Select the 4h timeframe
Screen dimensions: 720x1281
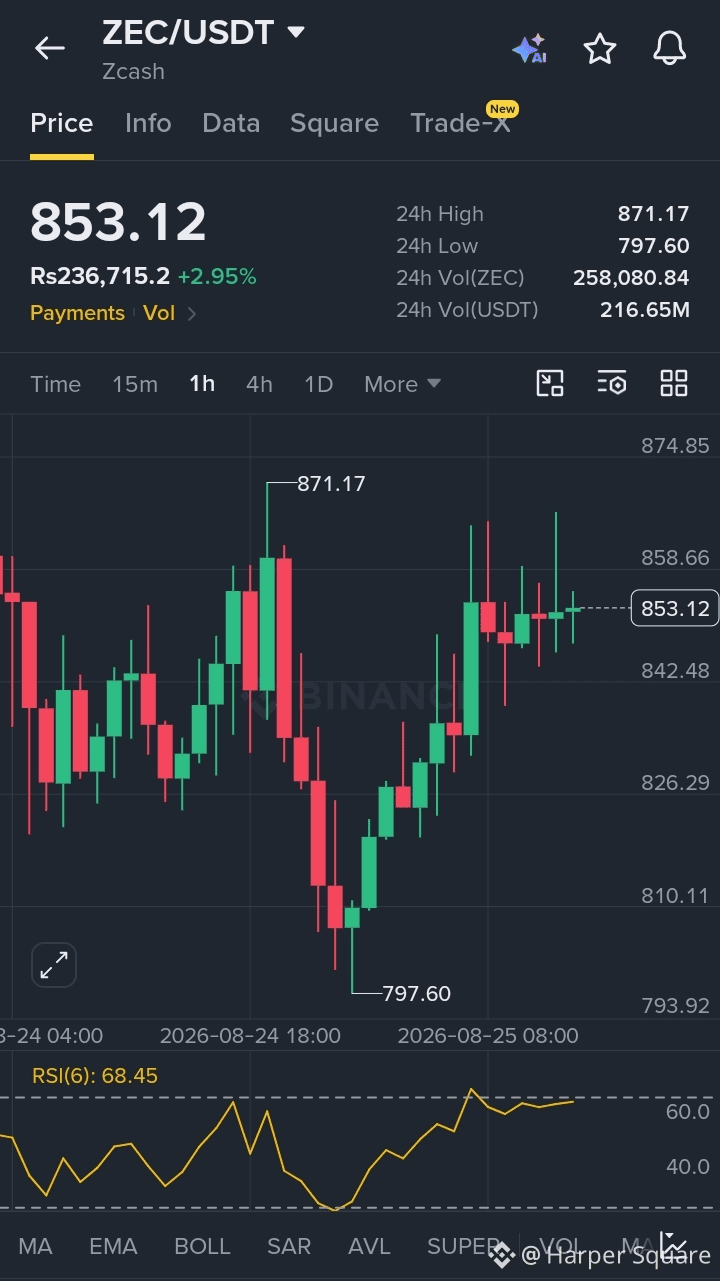259,384
